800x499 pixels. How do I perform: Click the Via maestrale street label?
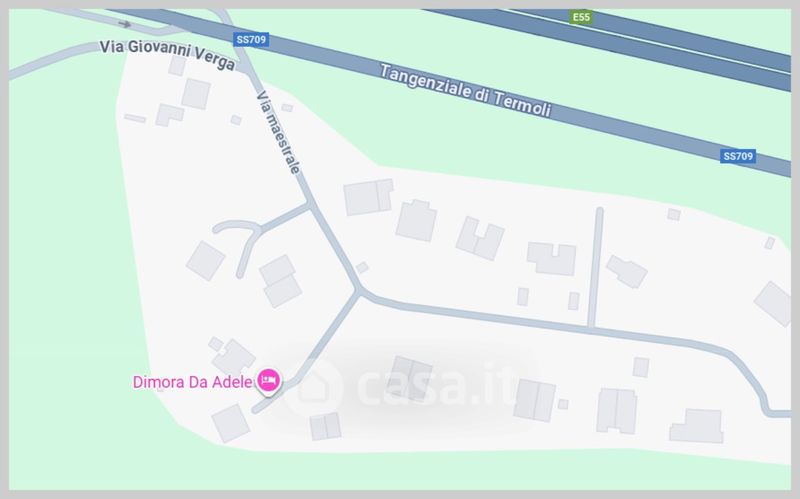[x=278, y=132]
